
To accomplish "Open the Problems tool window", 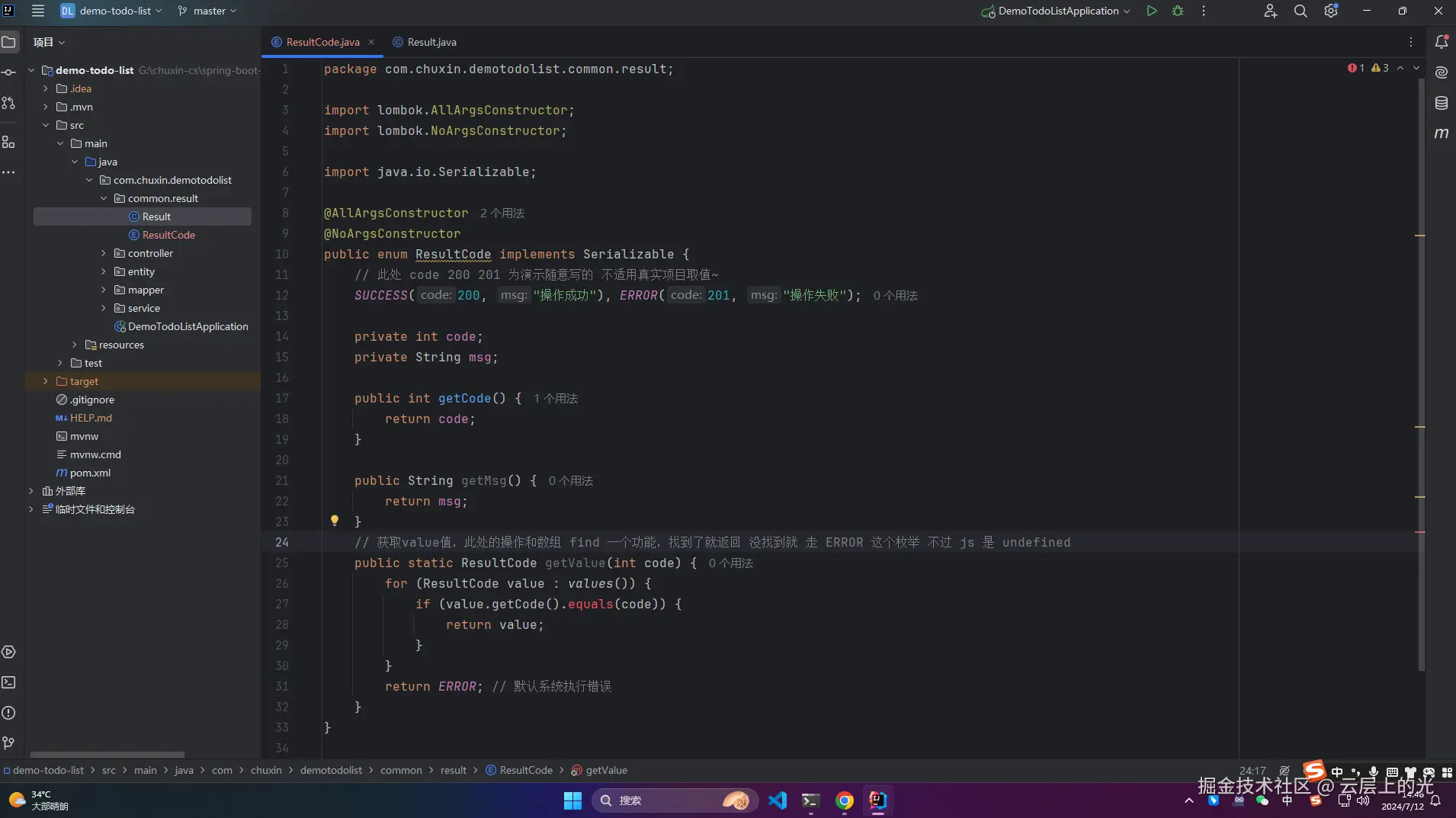I will pyautogui.click(x=9, y=713).
